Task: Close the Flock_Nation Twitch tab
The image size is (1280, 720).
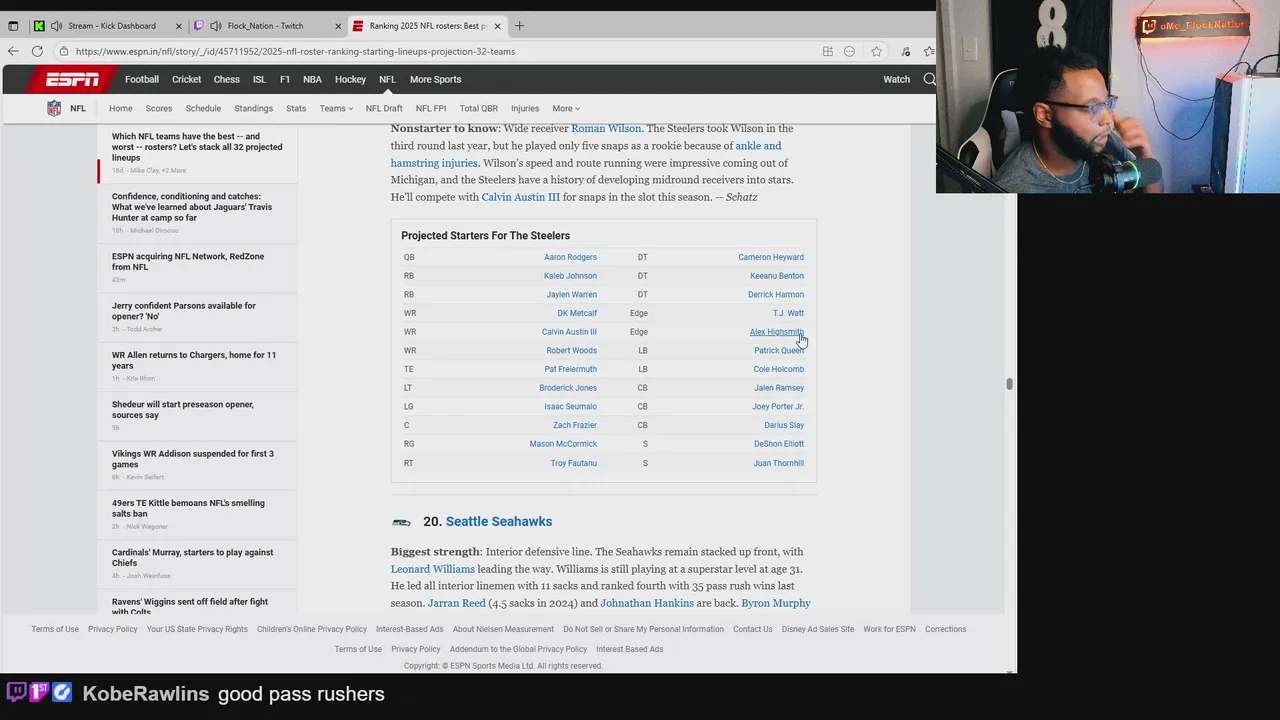Action: (338, 26)
